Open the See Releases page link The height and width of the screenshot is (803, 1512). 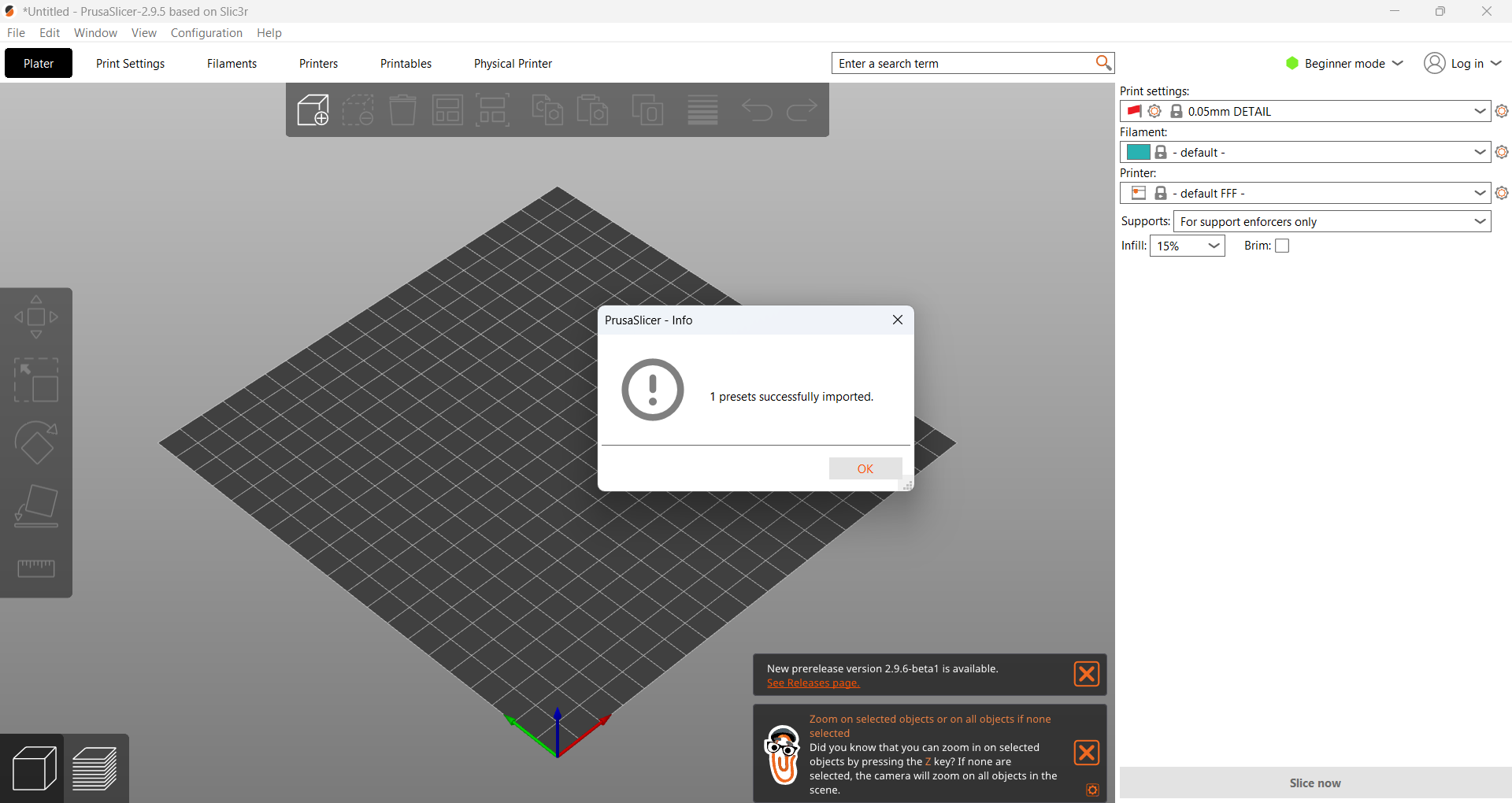(x=813, y=683)
